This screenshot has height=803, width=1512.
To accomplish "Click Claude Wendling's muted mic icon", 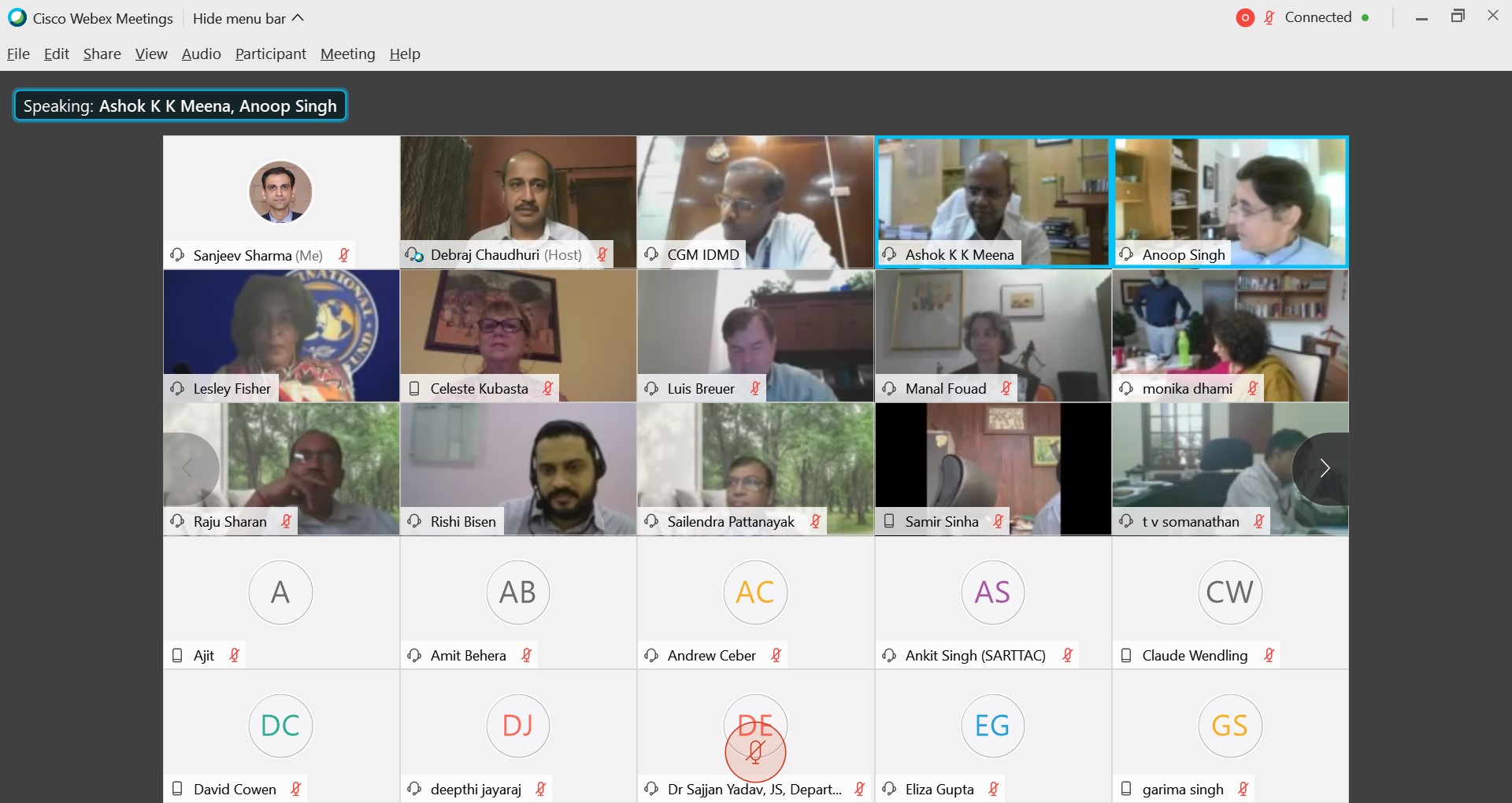I will point(1269,655).
